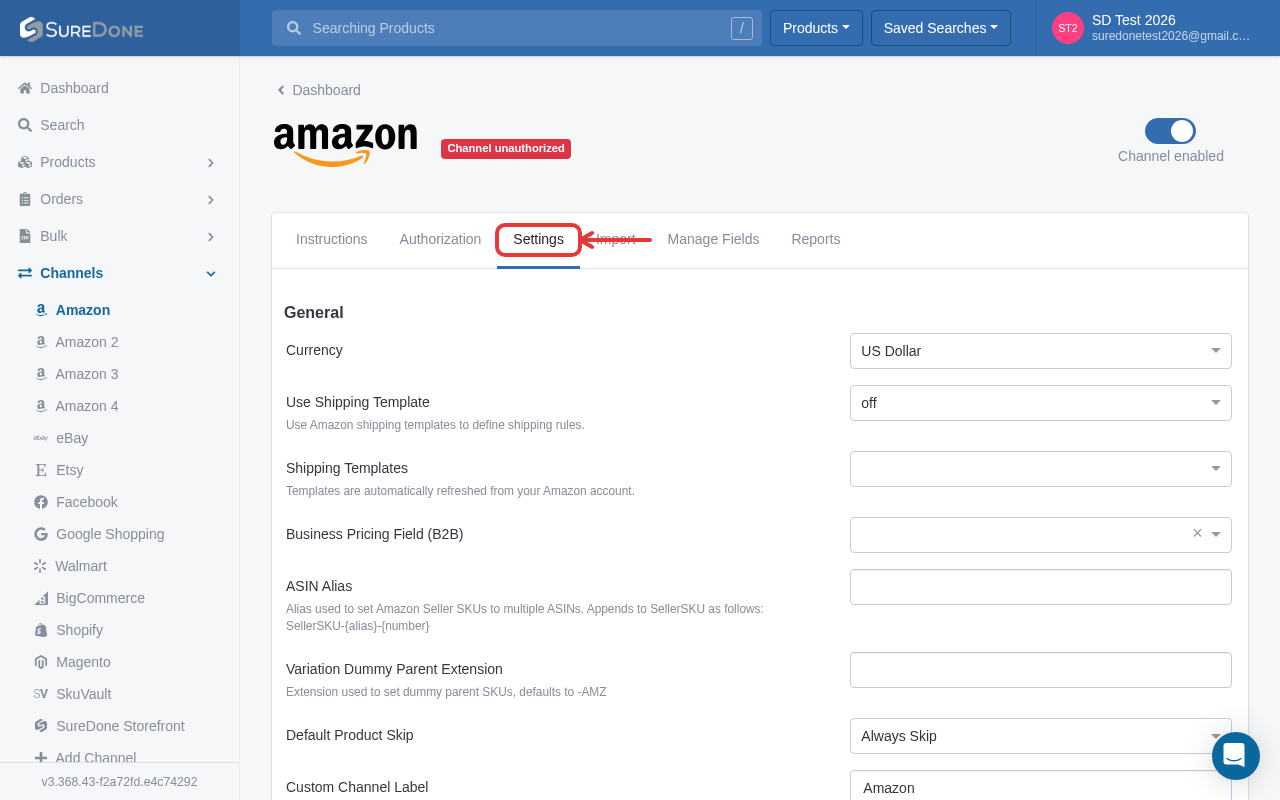This screenshot has height=800, width=1280.
Task: Click the Custom Channel Label field
Action: pos(1041,787)
